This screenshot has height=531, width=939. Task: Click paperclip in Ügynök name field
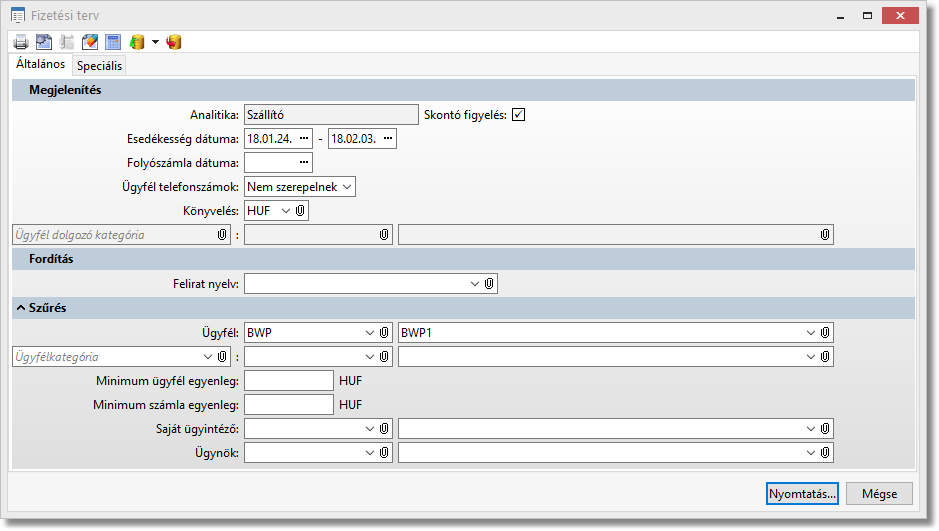(825, 453)
